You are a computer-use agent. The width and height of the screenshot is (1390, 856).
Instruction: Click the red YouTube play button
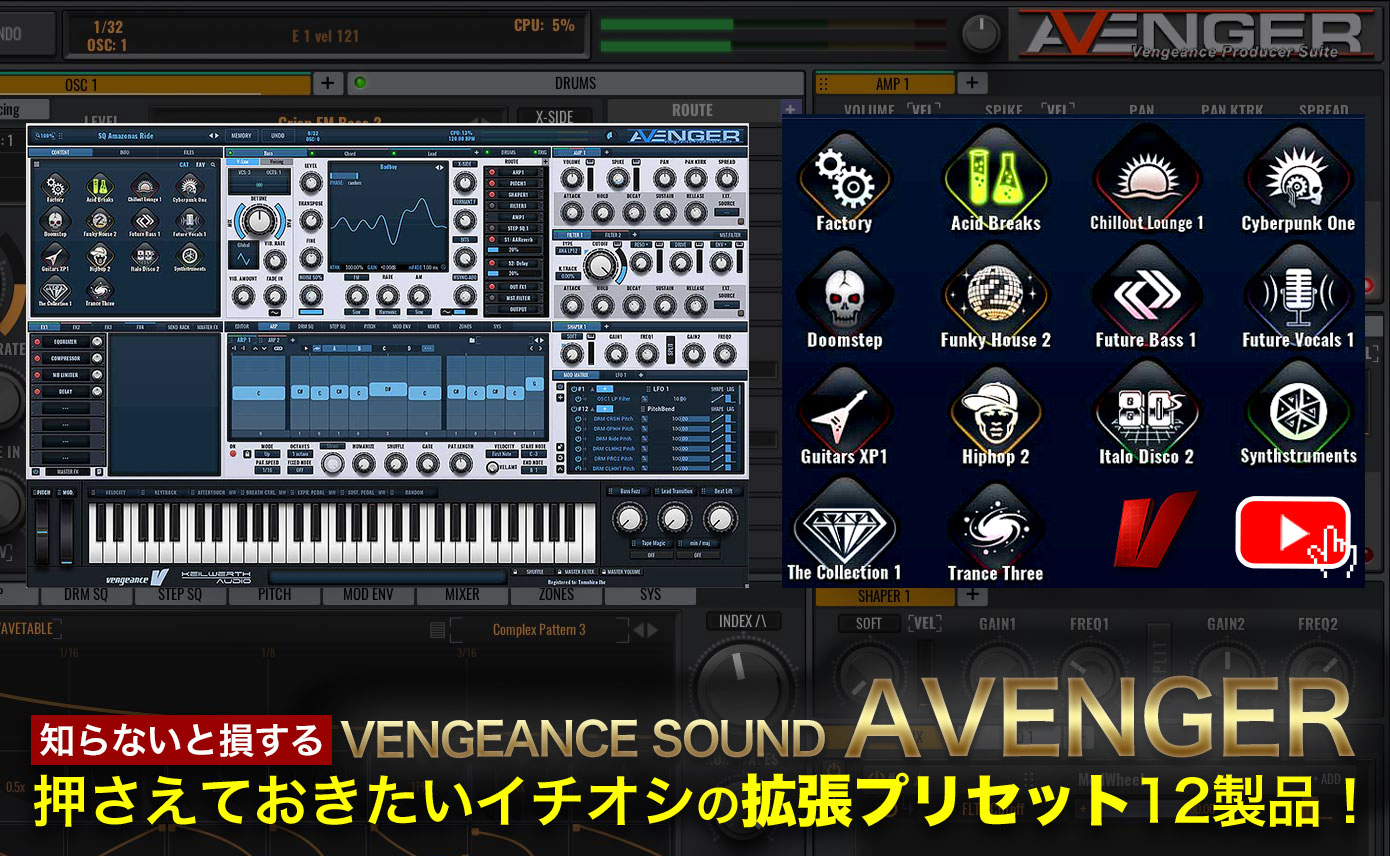point(1293,532)
